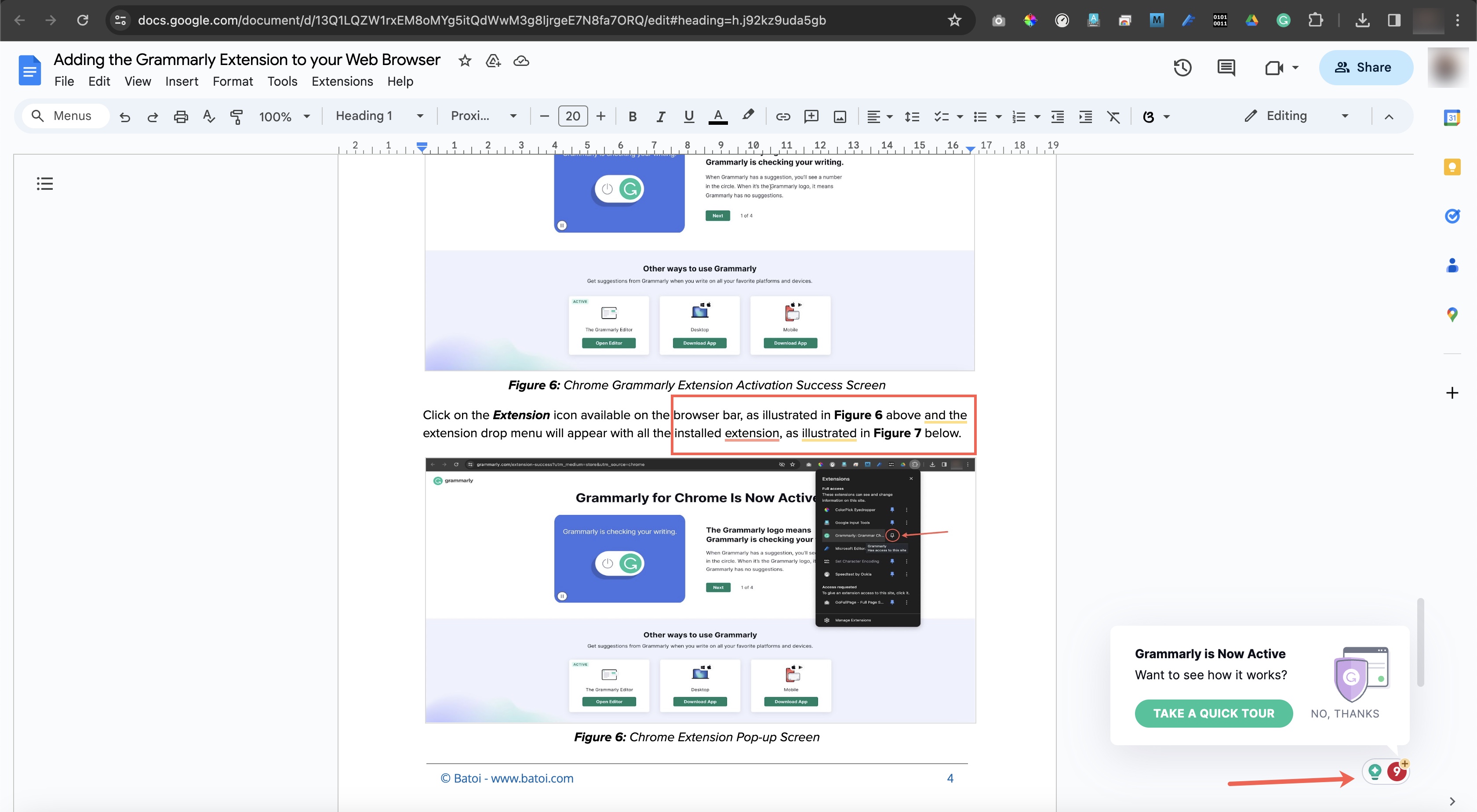This screenshot has height=812, width=1477.
Task: Click the insert link icon
Action: pos(781,117)
